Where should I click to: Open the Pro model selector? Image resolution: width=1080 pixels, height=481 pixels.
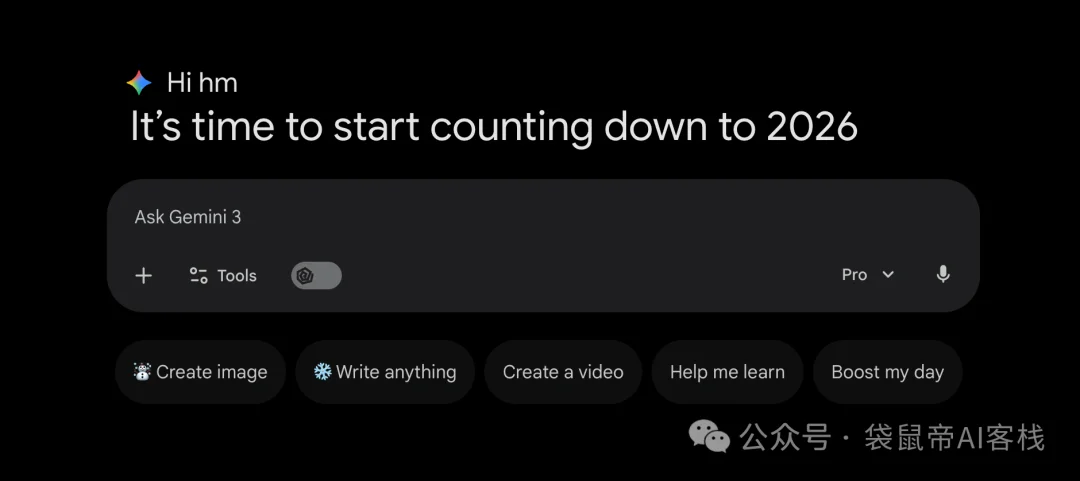point(868,275)
